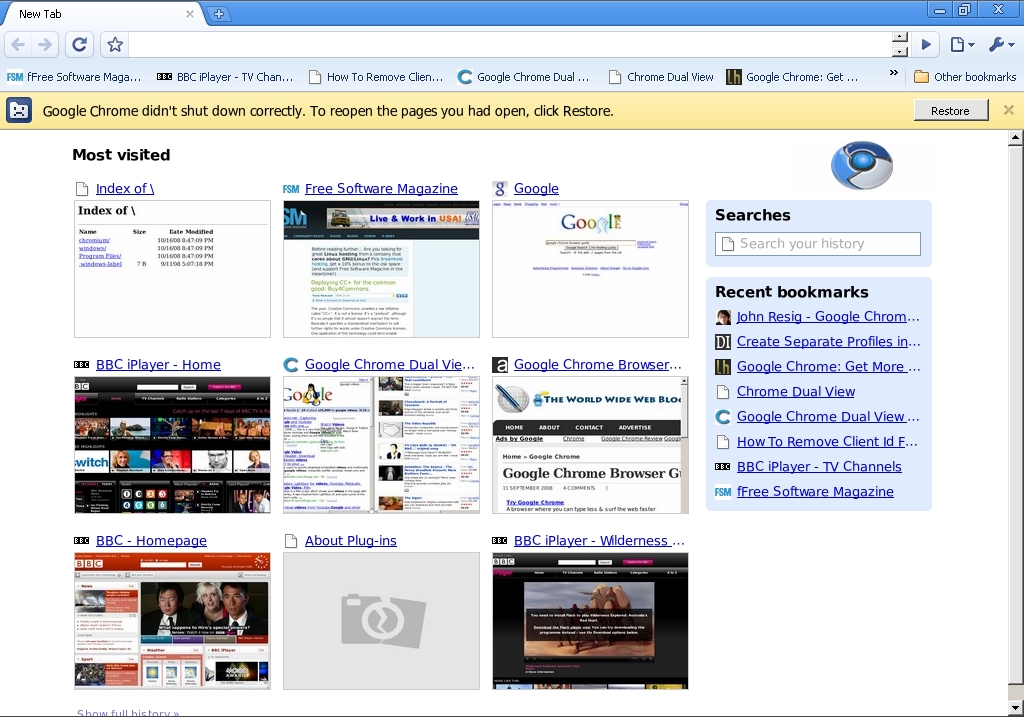Viewport: 1024px width, 717px height.
Task: Open Free Software Magazine most visited link
Action: pos(381,189)
